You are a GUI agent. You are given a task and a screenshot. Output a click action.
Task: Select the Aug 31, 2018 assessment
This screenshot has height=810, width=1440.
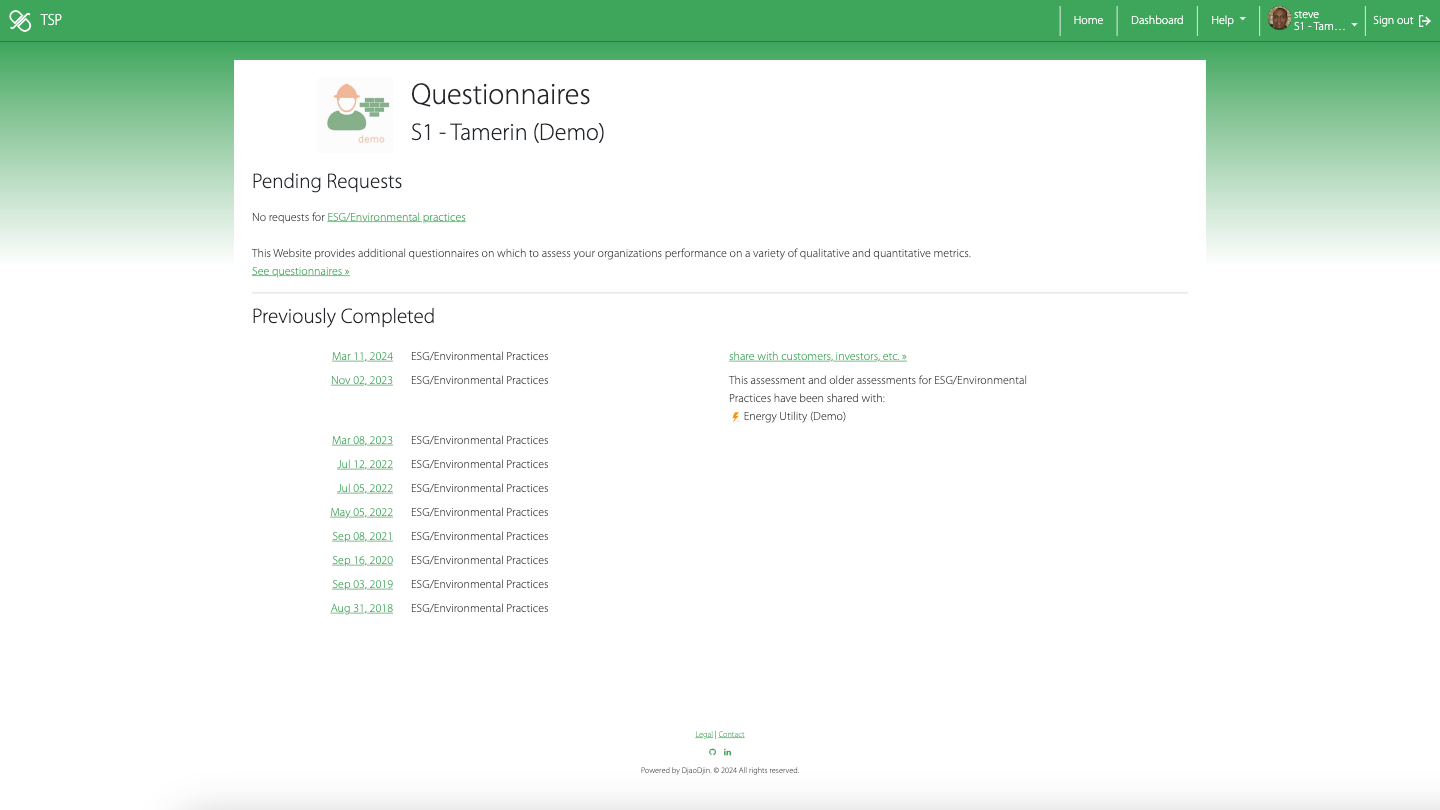coord(362,608)
